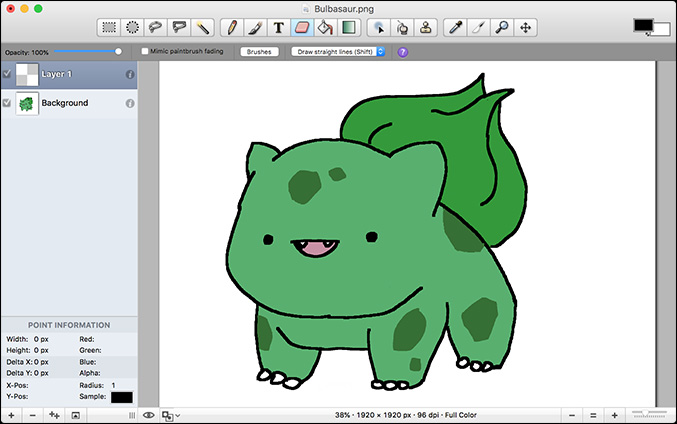This screenshot has height=424, width=677.
Task: Open Layer 1 info settings
Action: click(130, 74)
